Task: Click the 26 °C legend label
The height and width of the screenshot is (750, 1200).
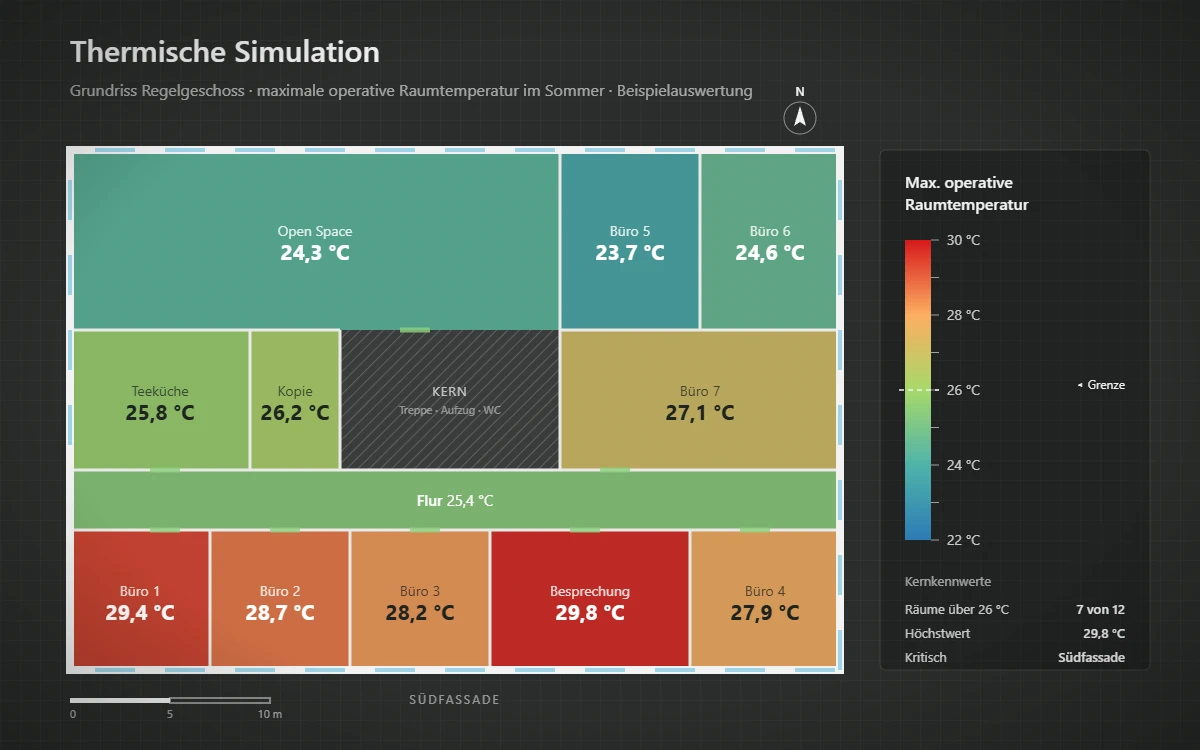Action: click(963, 390)
